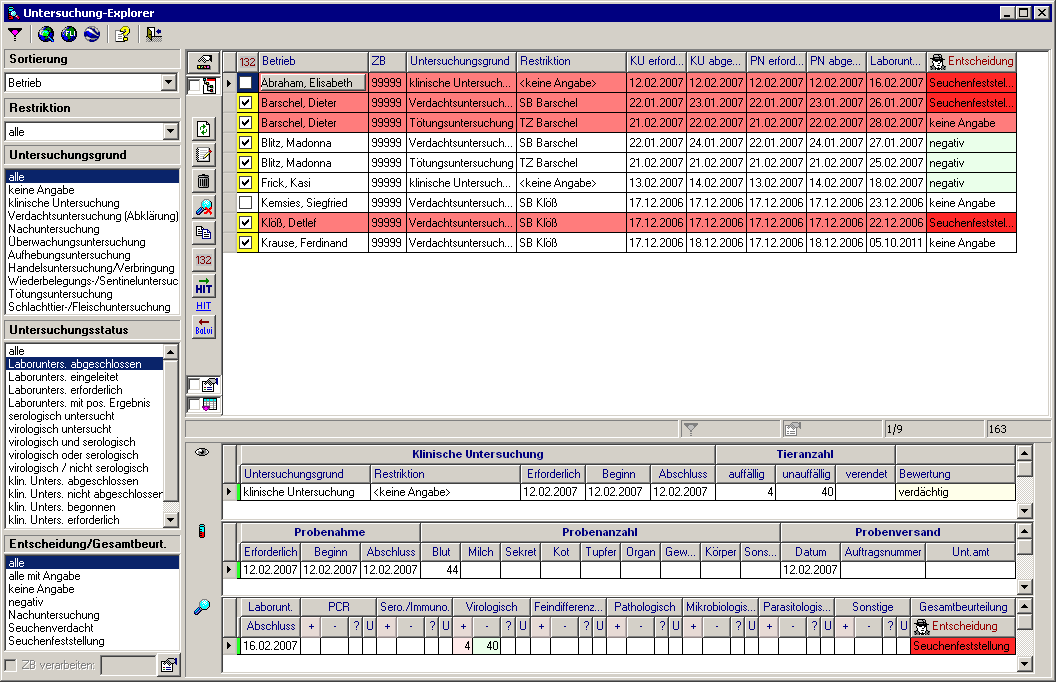Screen dimensions: 1056x682
Task: Click down arrow of Probenahme panel scrollbar
Action: 1024,586
